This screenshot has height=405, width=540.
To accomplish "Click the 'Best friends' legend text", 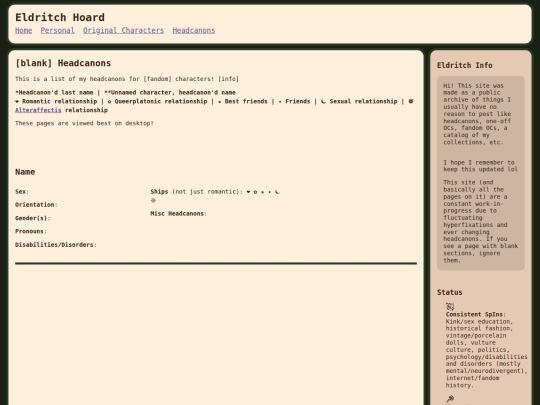I will 246,102.
